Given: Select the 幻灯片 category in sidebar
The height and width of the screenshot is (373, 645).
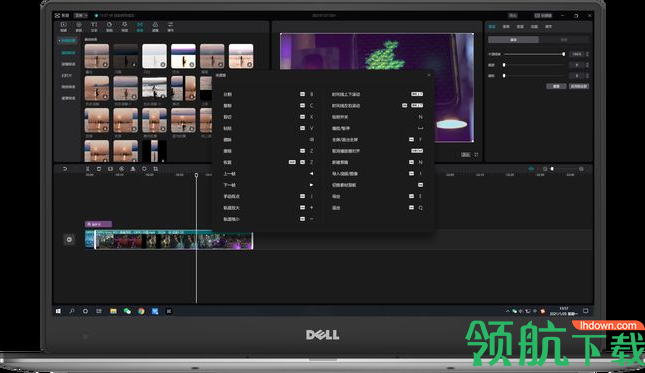Looking at the screenshot, I should pos(67,76).
